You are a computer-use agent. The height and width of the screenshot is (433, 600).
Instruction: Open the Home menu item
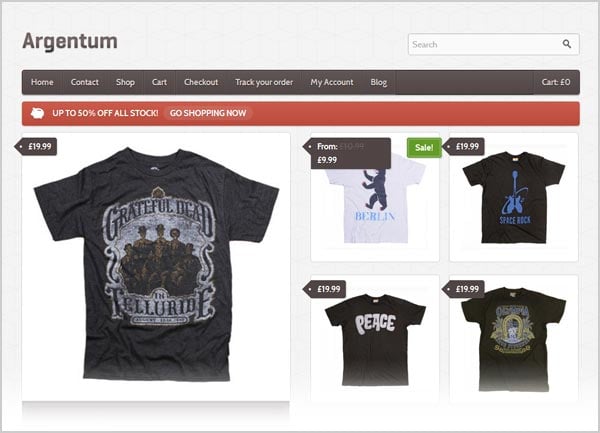(42, 82)
